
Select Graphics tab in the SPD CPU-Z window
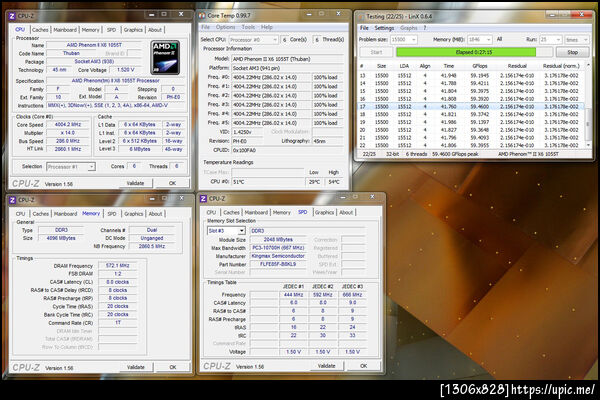(x=324, y=212)
